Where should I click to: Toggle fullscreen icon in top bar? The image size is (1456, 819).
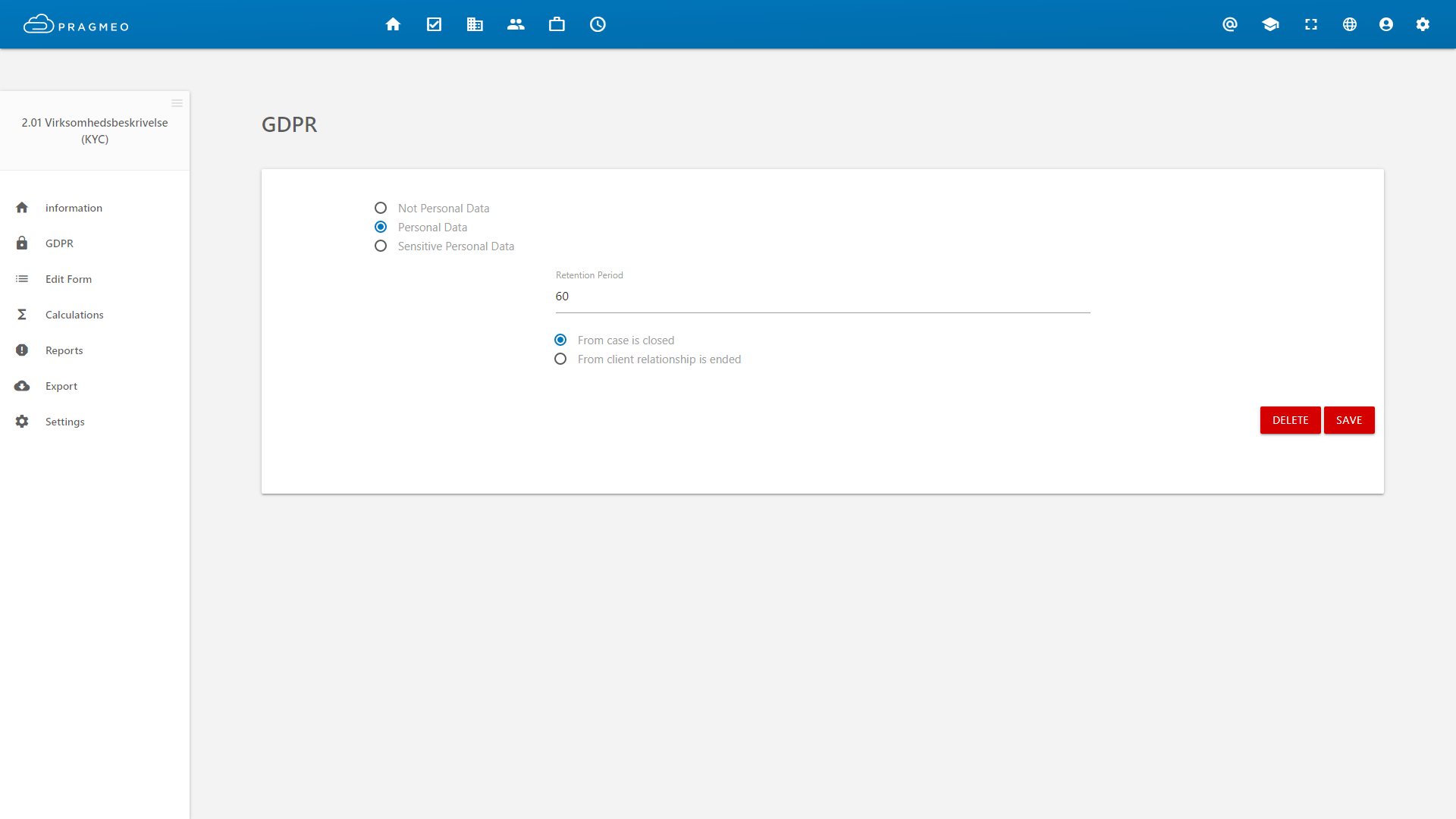(1311, 24)
